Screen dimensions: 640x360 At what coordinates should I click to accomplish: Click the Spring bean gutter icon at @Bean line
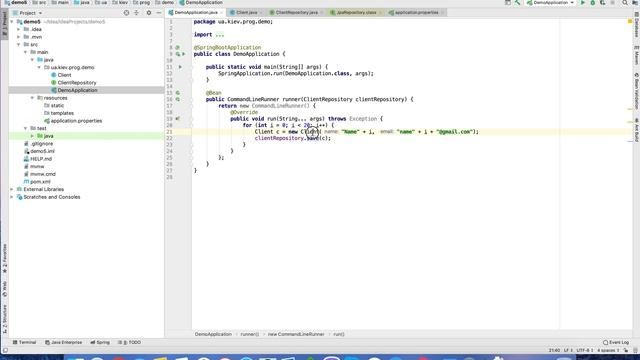click(178, 93)
